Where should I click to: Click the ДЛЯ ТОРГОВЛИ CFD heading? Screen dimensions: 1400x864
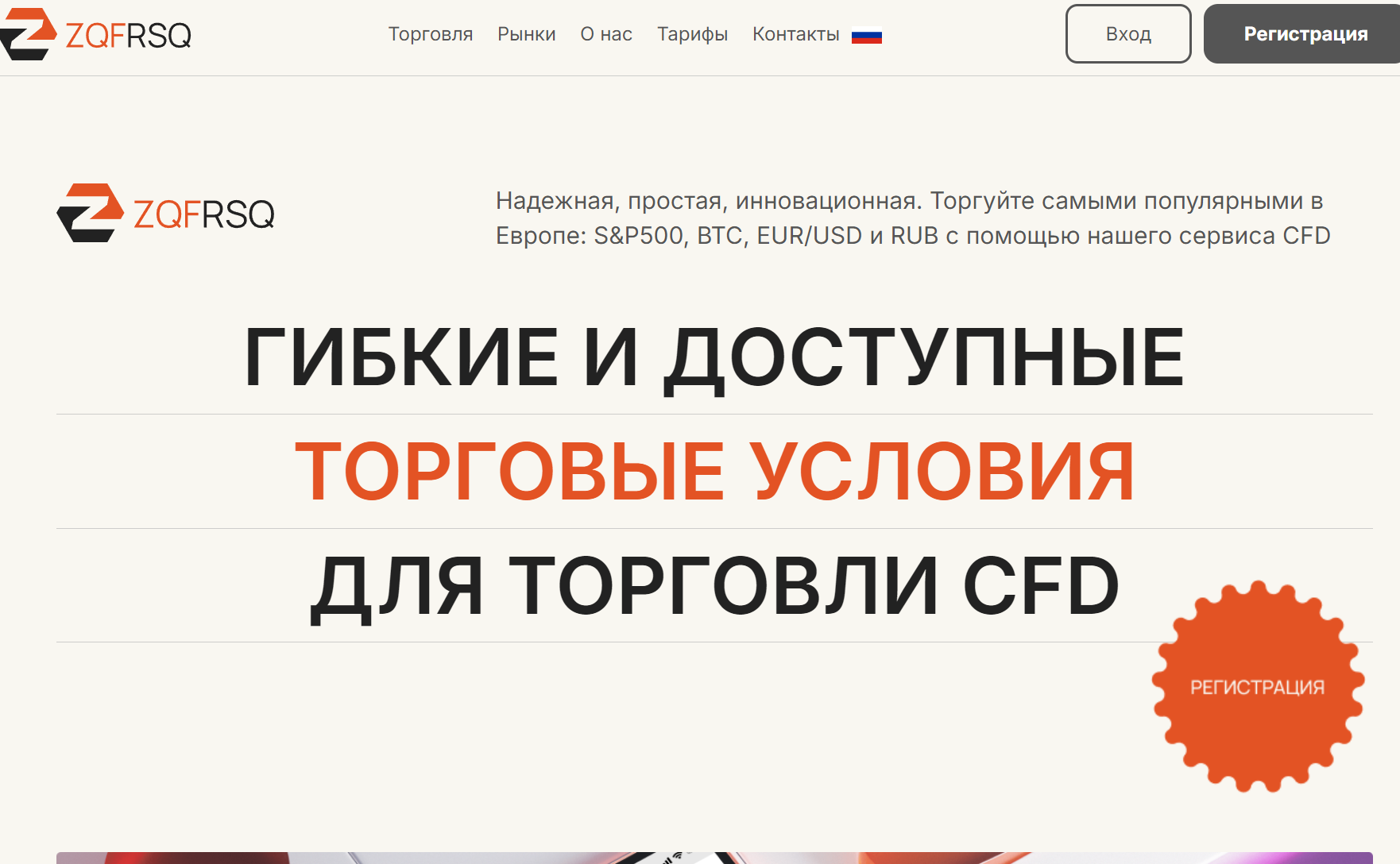pos(714,586)
